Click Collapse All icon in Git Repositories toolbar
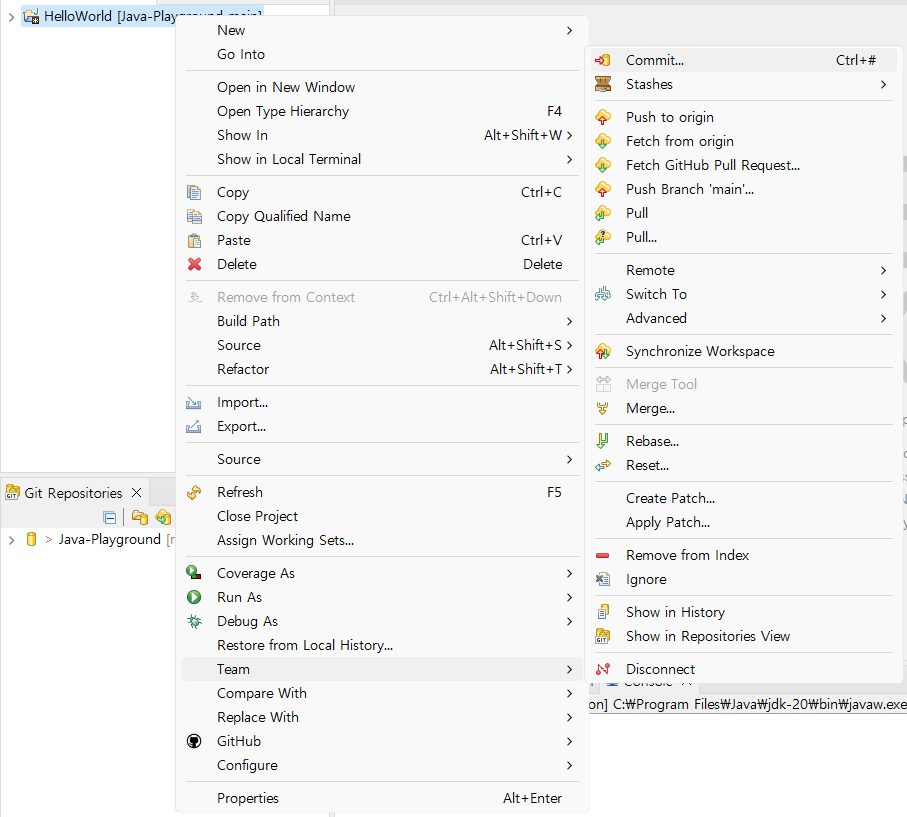 pyautogui.click(x=109, y=517)
